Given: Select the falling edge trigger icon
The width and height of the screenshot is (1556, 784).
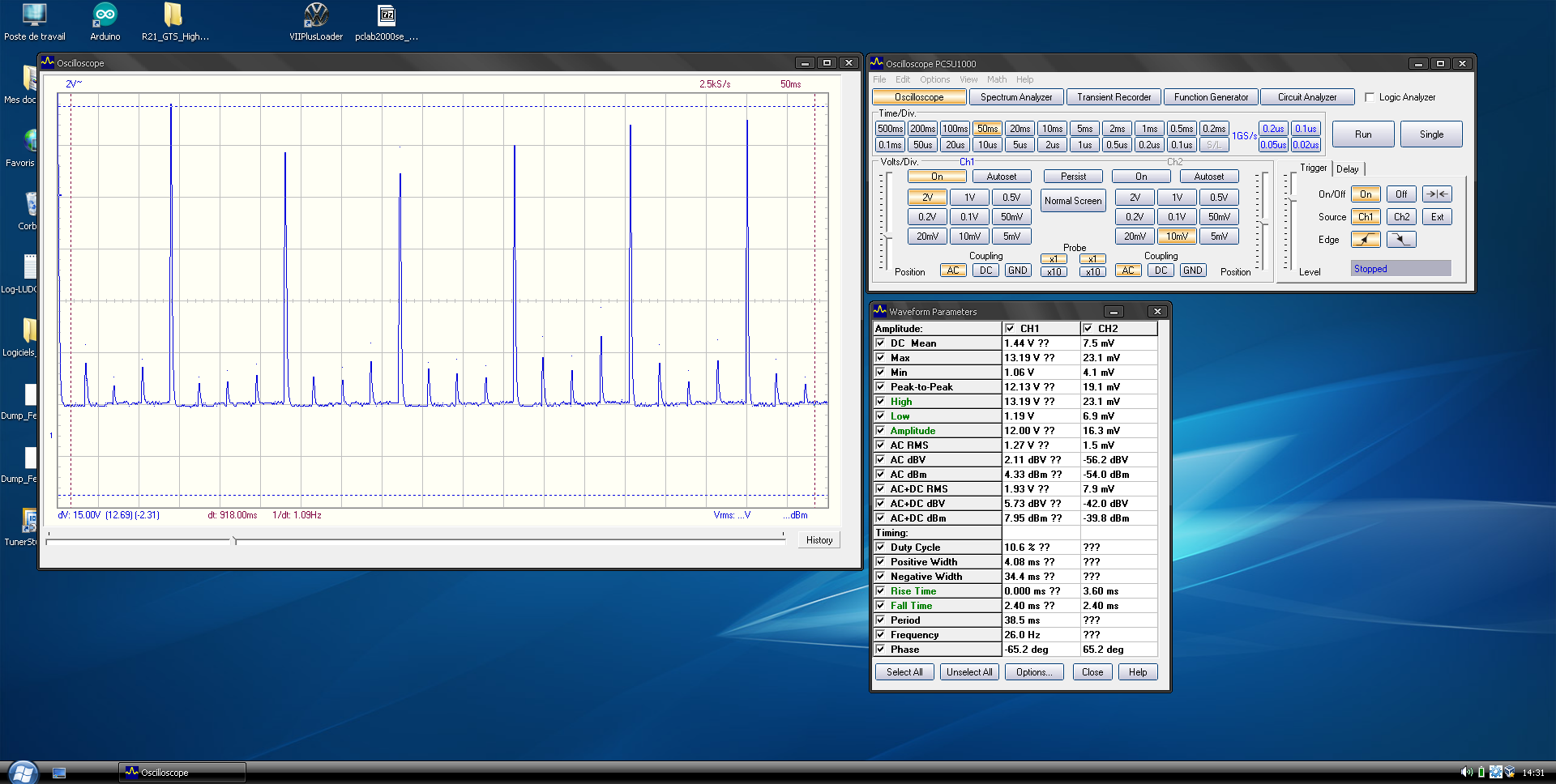Looking at the screenshot, I should click(1401, 240).
